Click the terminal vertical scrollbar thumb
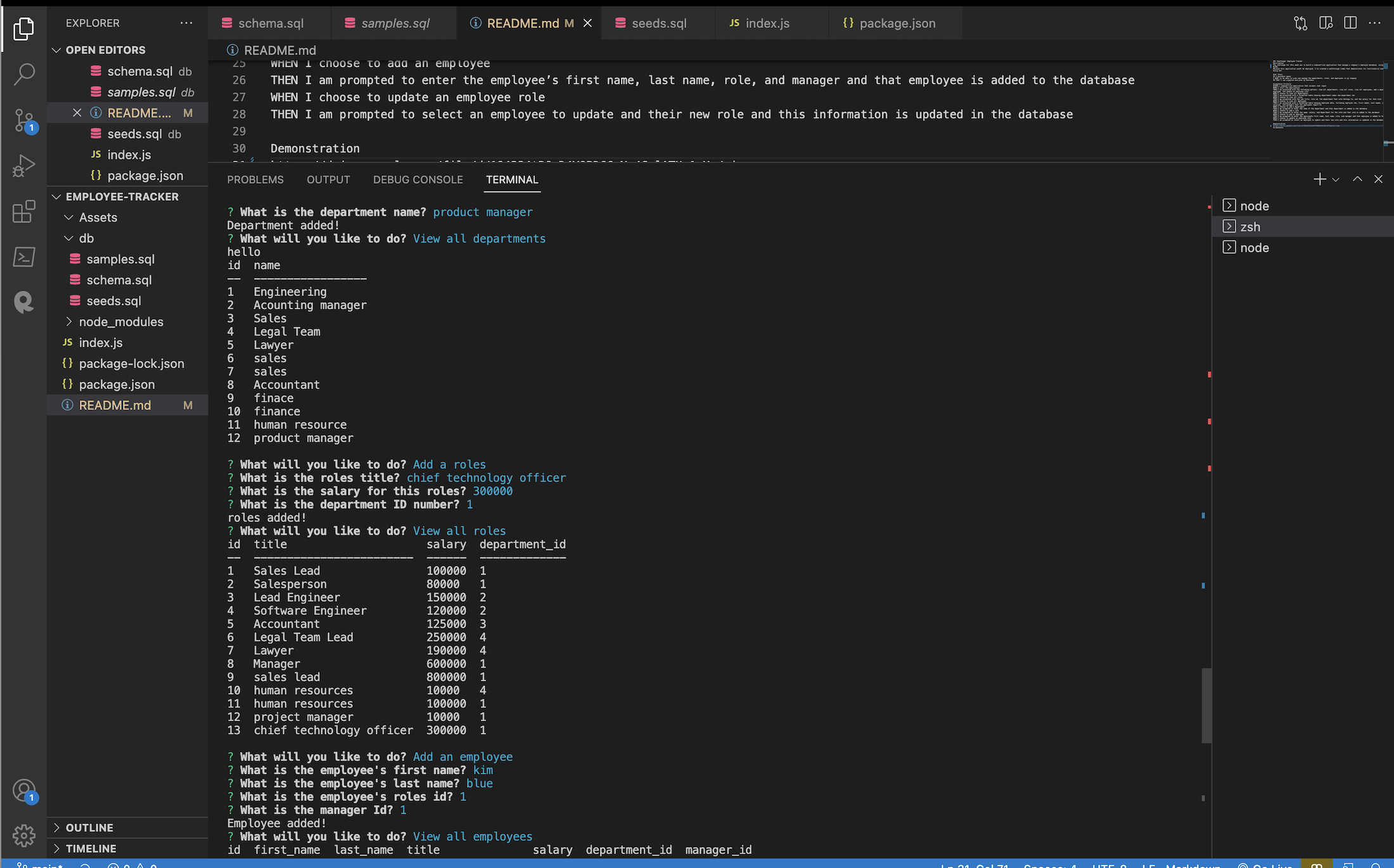Screen dimensions: 1394x868 pyautogui.click(x=1206, y=705)
